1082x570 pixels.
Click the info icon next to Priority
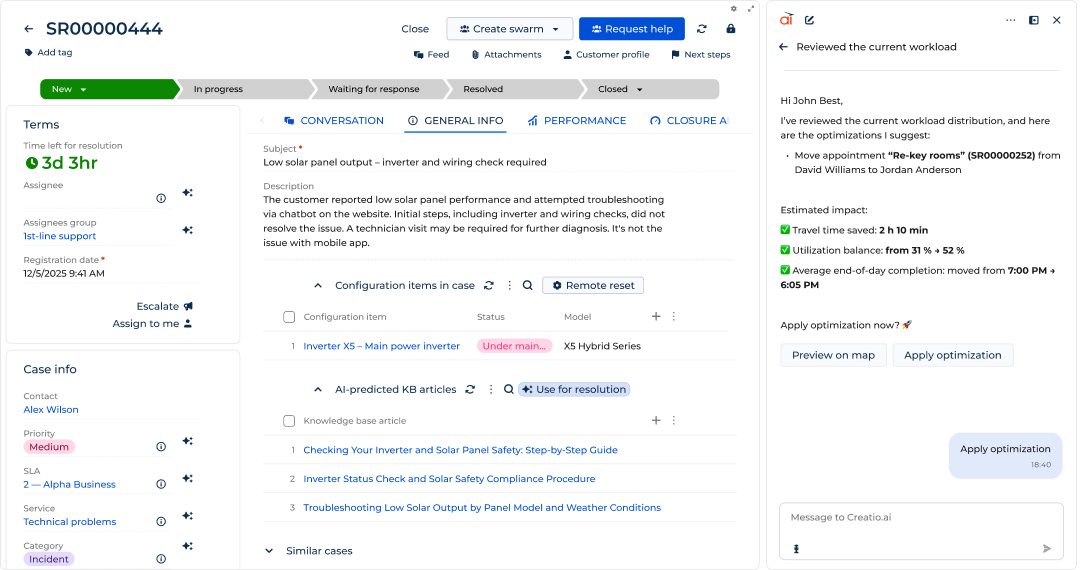pos(161,447)
